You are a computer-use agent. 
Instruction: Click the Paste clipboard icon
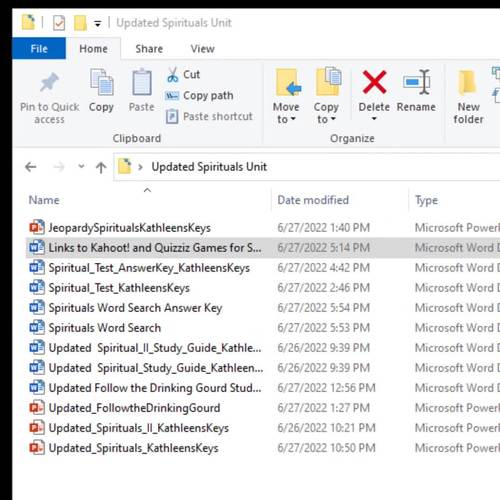[142, 82]
